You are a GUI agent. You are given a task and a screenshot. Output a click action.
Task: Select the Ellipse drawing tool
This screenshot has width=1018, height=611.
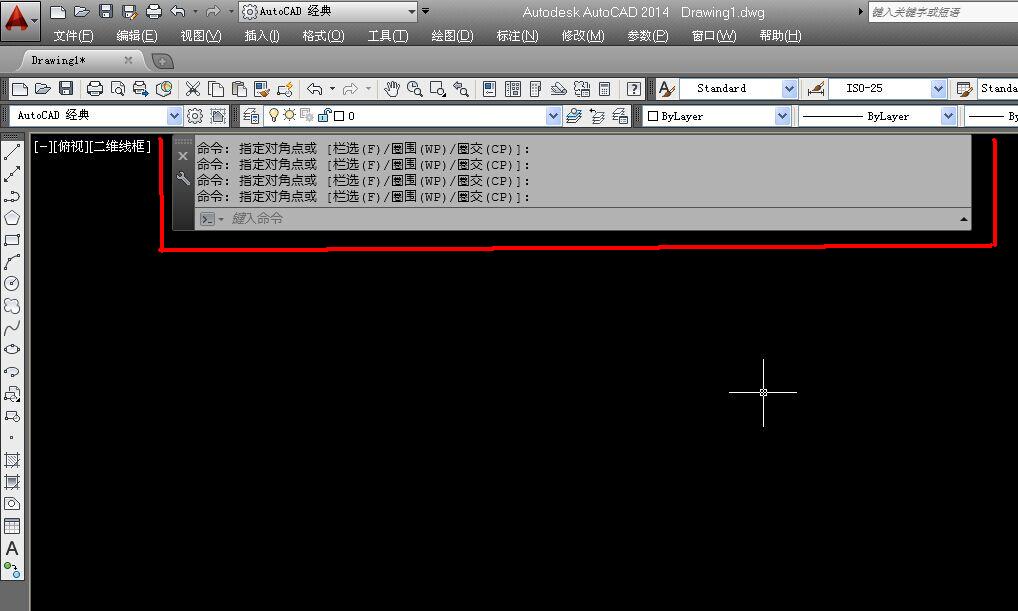click(12, 349)
